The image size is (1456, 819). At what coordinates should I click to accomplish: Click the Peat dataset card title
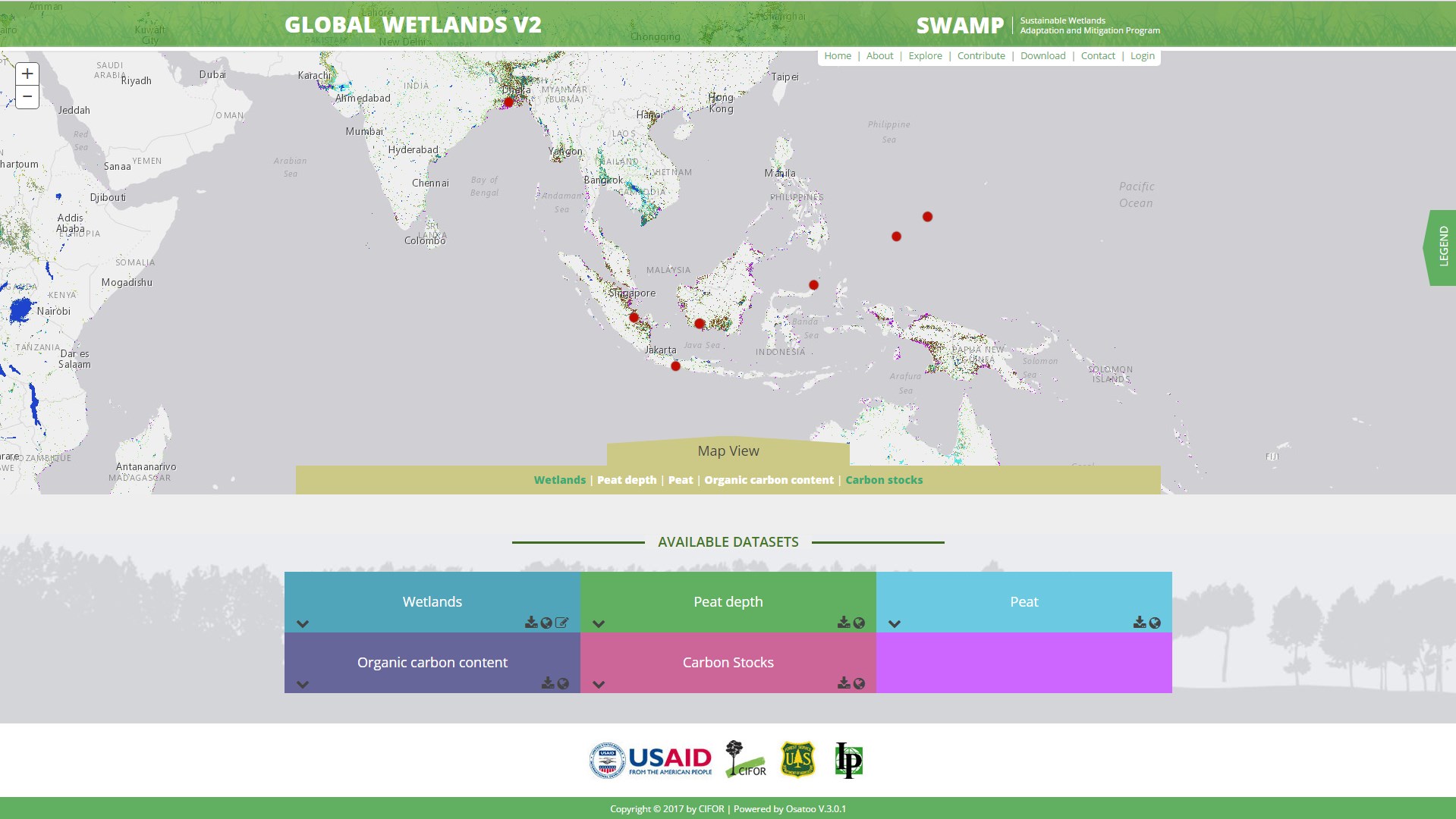pos(1024,602)
